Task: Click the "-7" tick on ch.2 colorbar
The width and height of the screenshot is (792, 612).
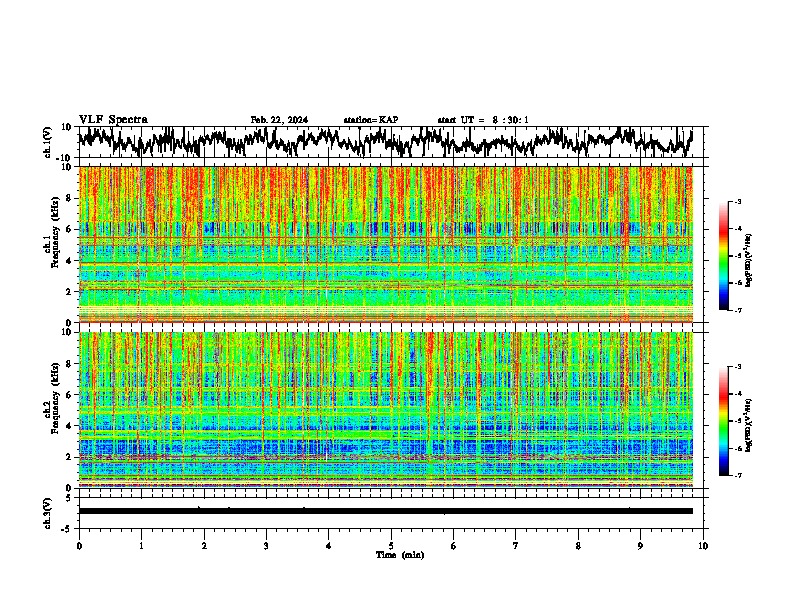Action: click(x=737, y=475)
